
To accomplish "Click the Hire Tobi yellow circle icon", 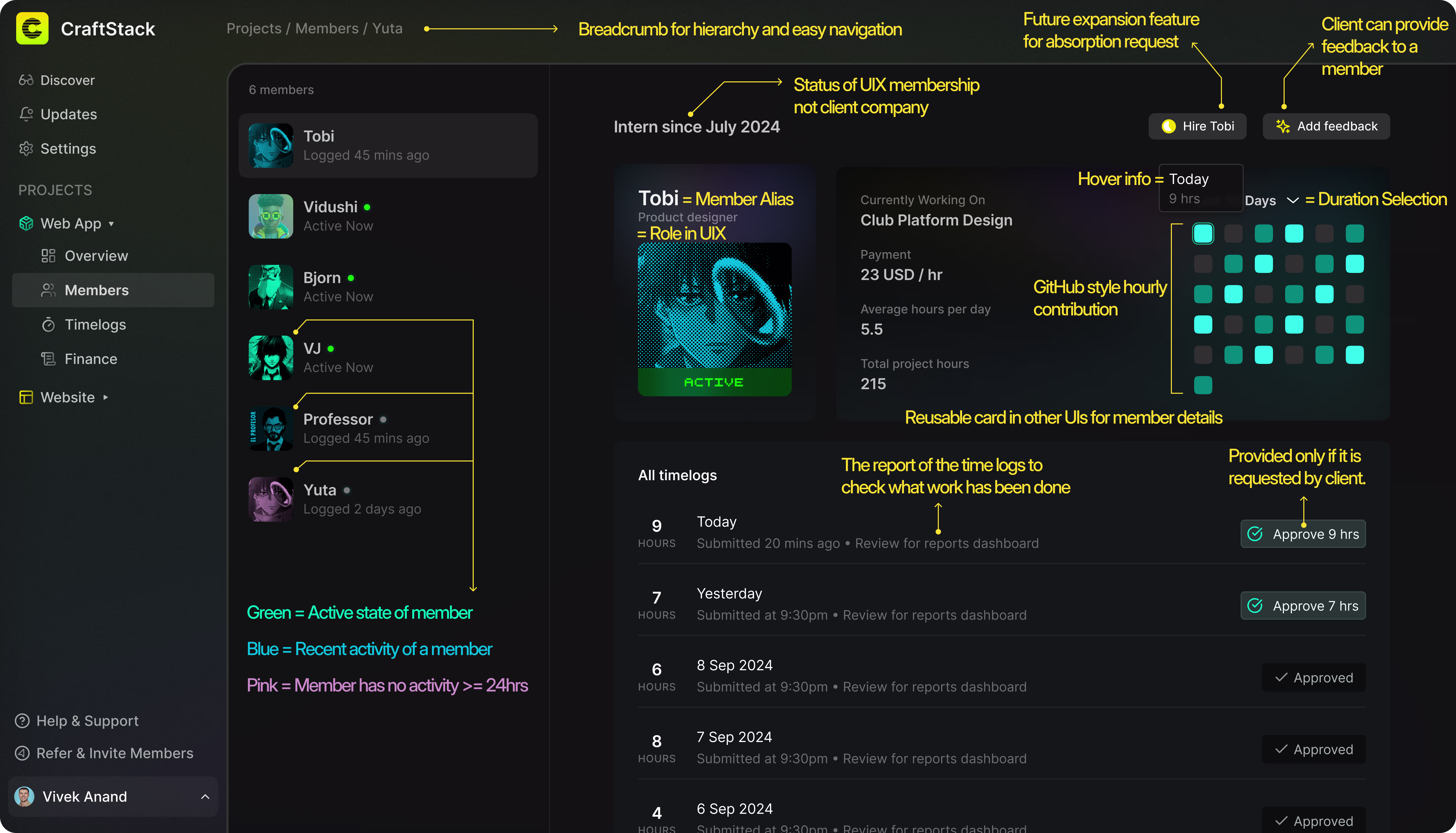I will [1169, 126].
